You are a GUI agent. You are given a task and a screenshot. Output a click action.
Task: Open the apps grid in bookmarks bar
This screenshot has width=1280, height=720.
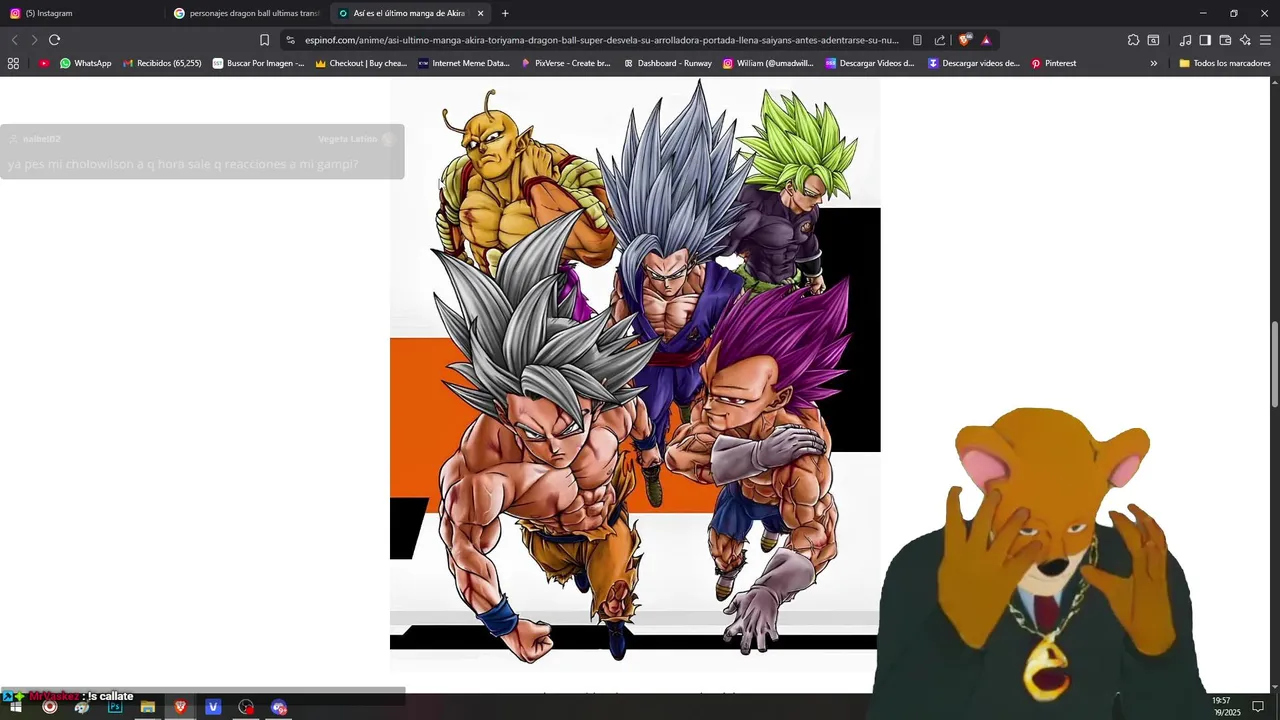click(x=13, y=63)
